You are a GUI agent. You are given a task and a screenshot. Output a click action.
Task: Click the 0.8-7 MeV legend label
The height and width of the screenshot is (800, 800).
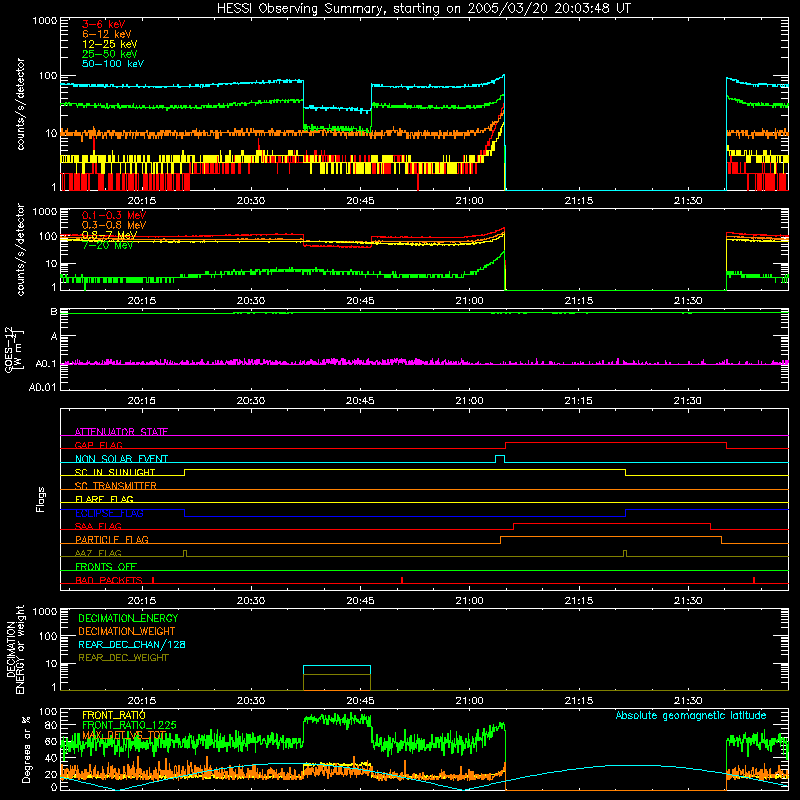coord(109,235)
